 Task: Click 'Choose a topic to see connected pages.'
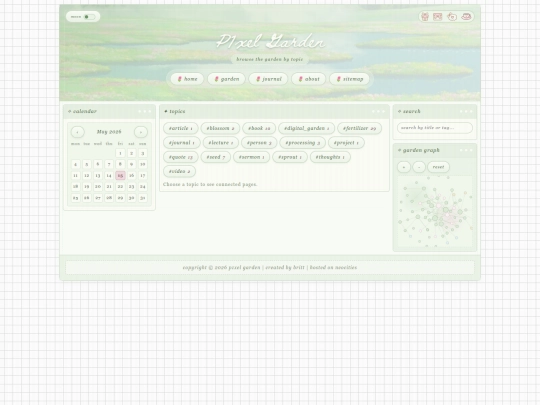(210, 185)
